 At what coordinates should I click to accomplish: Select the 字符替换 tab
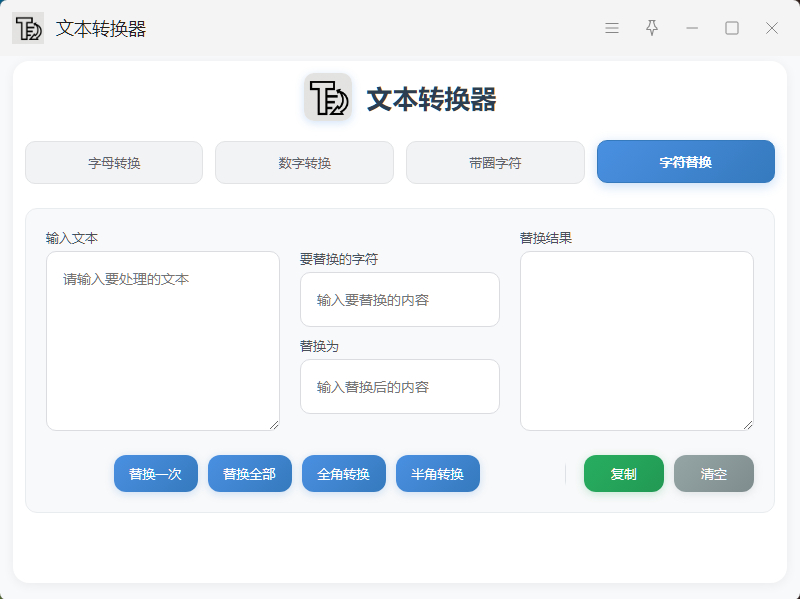point(686,162)
